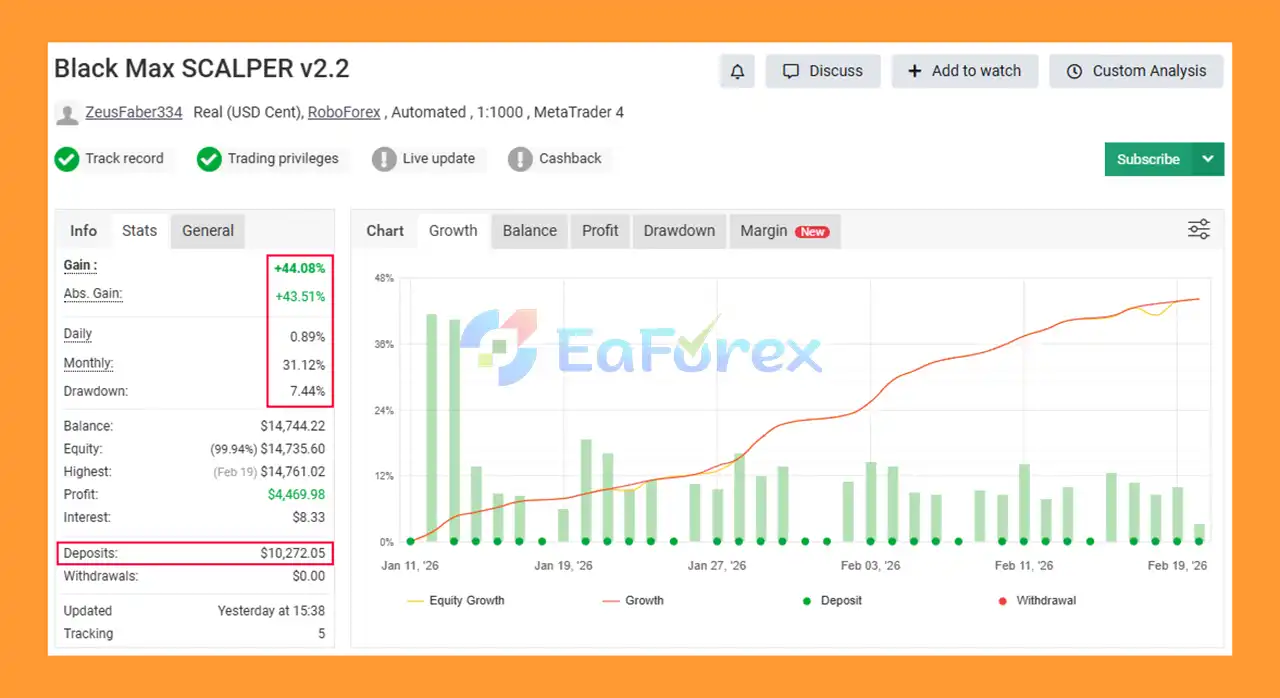Click the Track record green checkmark
This screenshot has height=698, width=1280.
tap(67, 159)
